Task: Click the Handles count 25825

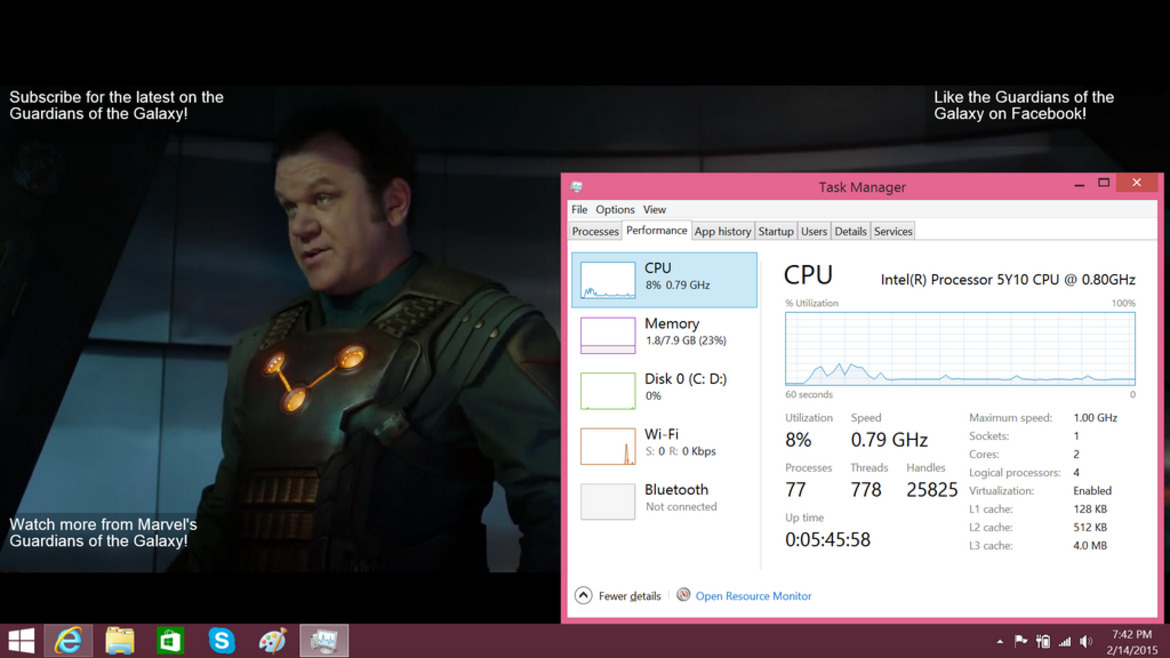Action: click(x=932, y=490)
